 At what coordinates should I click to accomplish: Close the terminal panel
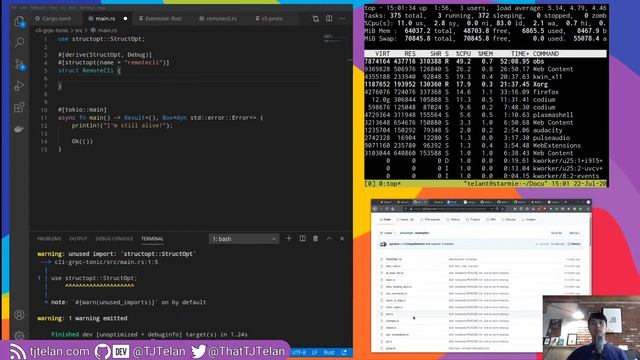click(342, 238)
